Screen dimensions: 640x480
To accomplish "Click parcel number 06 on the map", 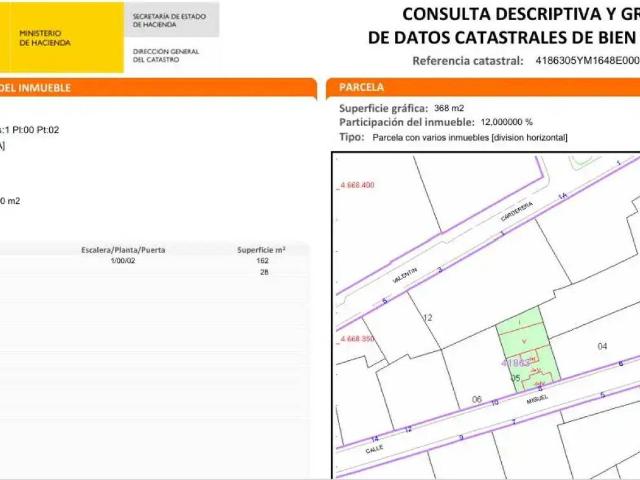I will [x=477, y=399].
